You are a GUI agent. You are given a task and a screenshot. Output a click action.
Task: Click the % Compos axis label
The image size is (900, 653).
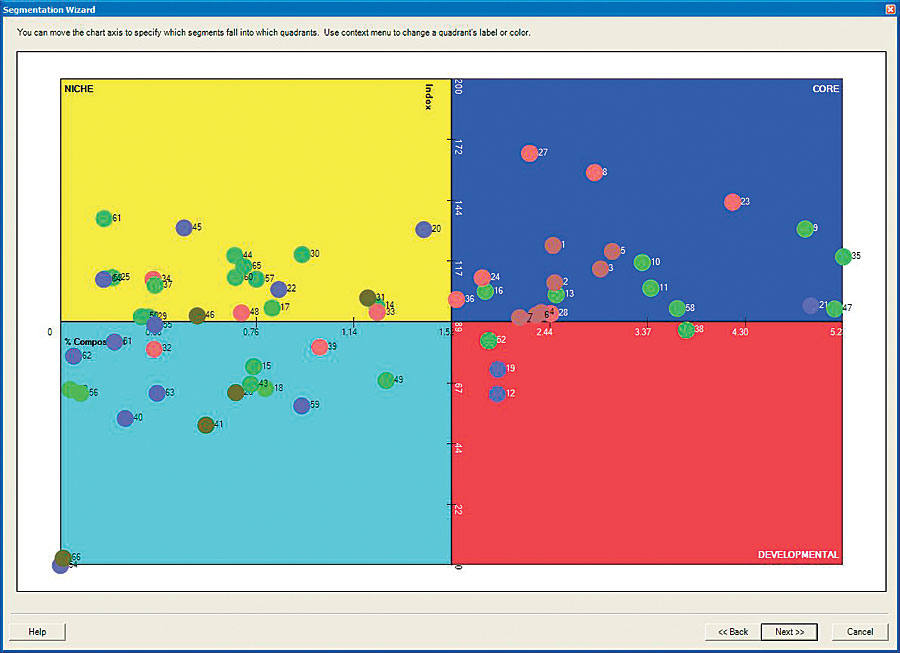(86, 342)
